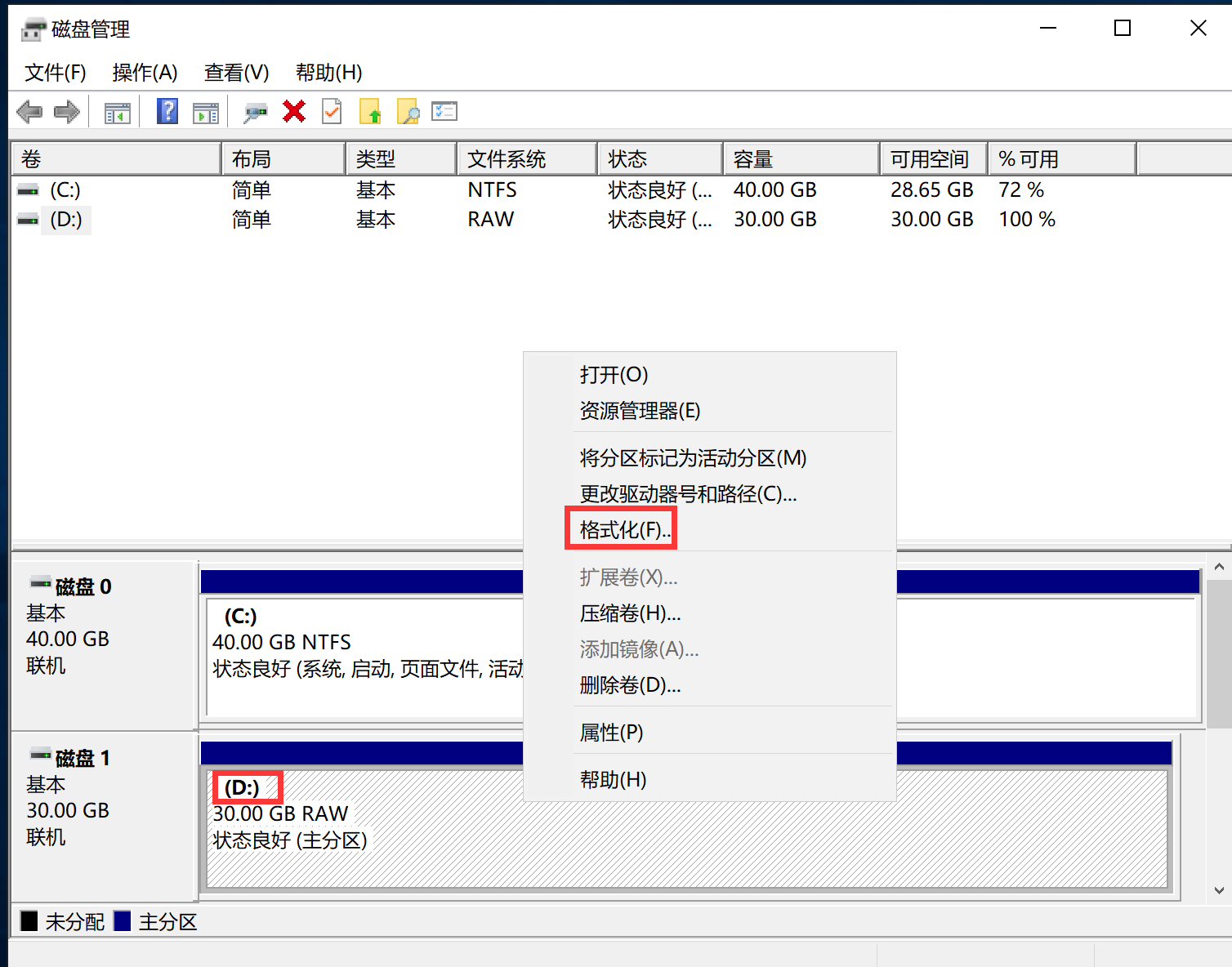Select 更改驱动器号和路径(C)...
Viewport: 1232px width, 967px height.
click(x=709, y=494)
